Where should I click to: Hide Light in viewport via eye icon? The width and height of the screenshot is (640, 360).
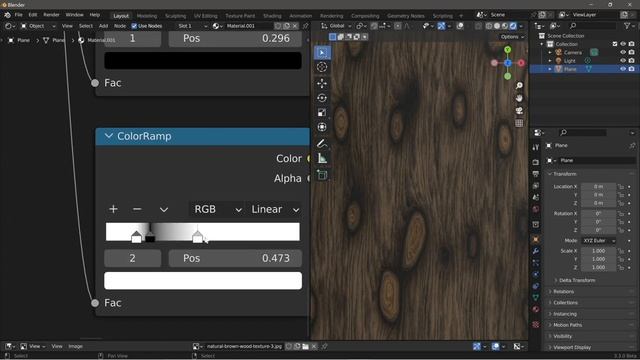tap(623, 61)
